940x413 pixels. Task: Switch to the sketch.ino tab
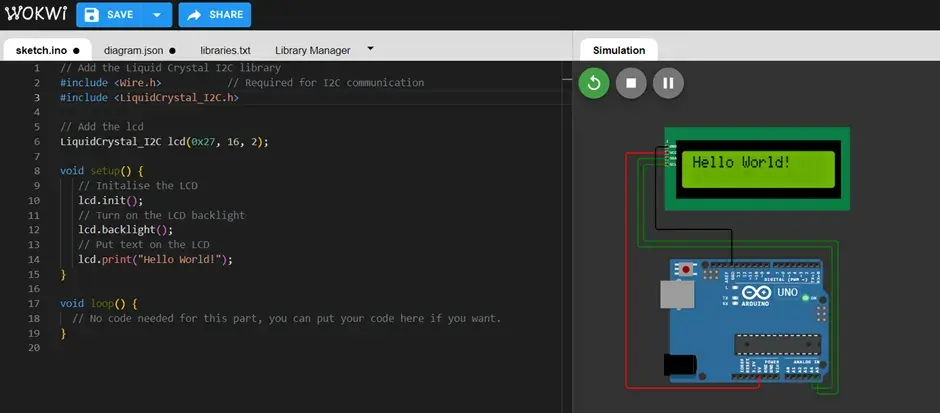click(x=47, y=50)
